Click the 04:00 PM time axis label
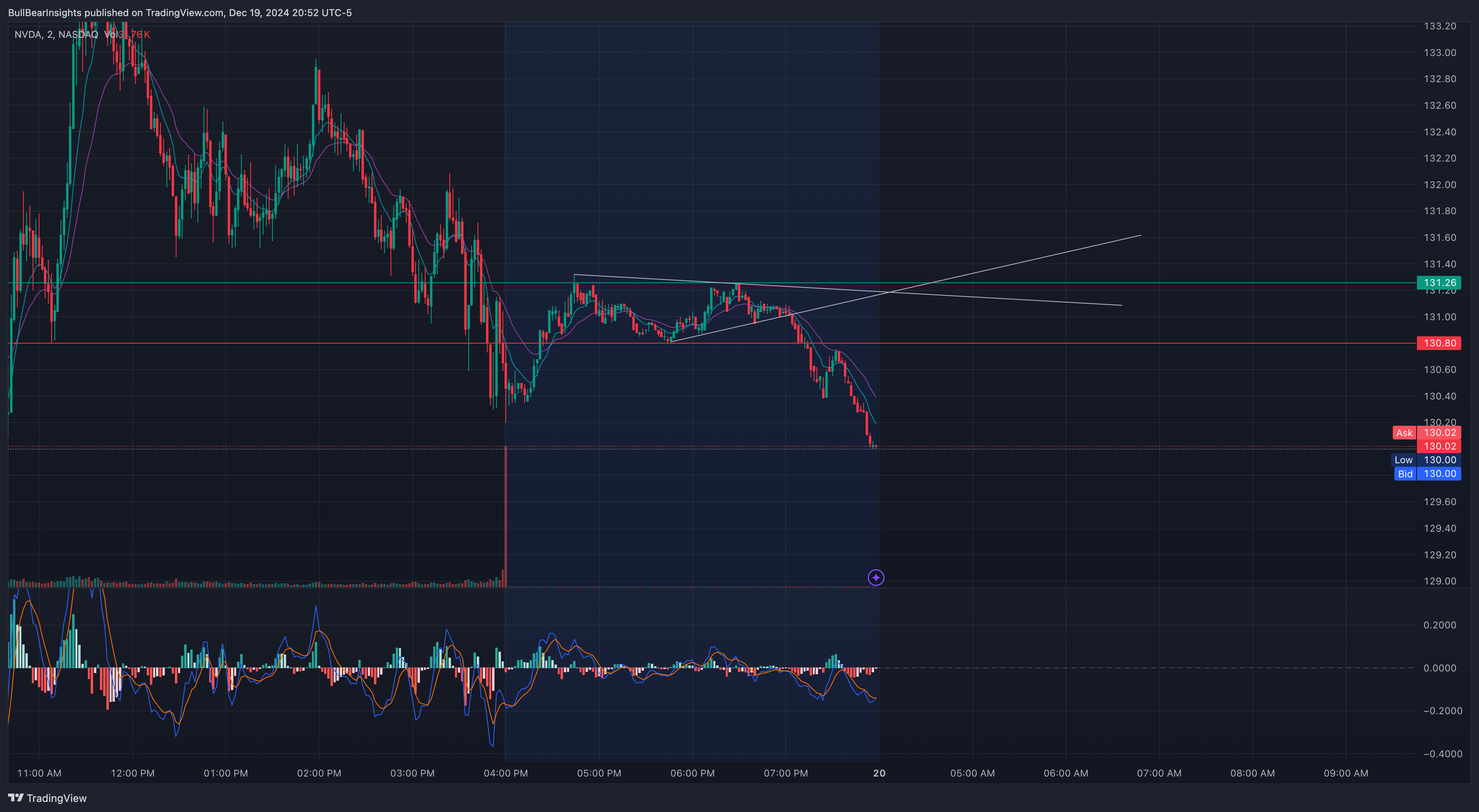The height and width of the screenshot is (812, 1479). [505, 773]
